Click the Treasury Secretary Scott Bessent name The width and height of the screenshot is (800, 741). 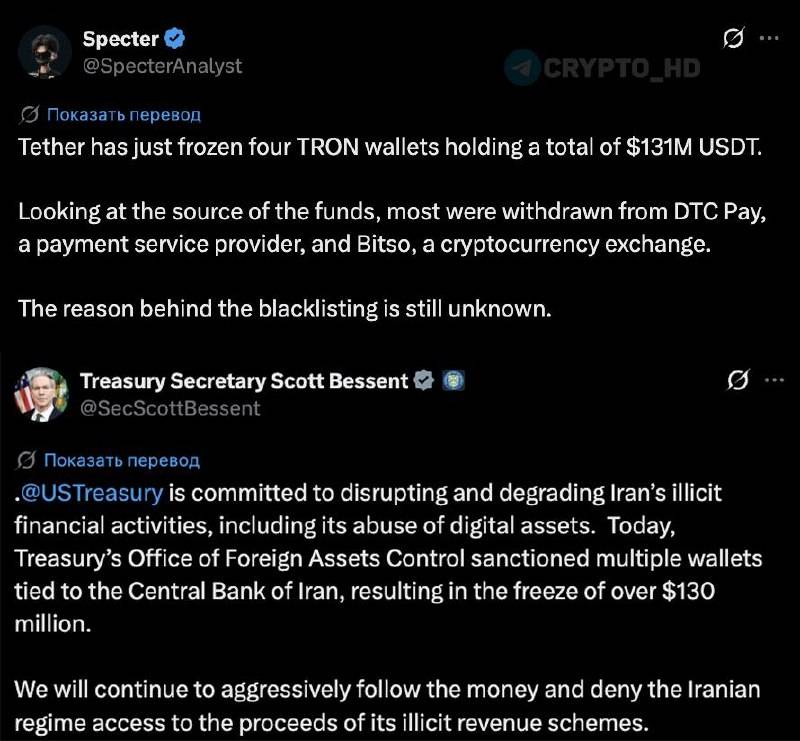pyautogui.click(x=244, y=381)
